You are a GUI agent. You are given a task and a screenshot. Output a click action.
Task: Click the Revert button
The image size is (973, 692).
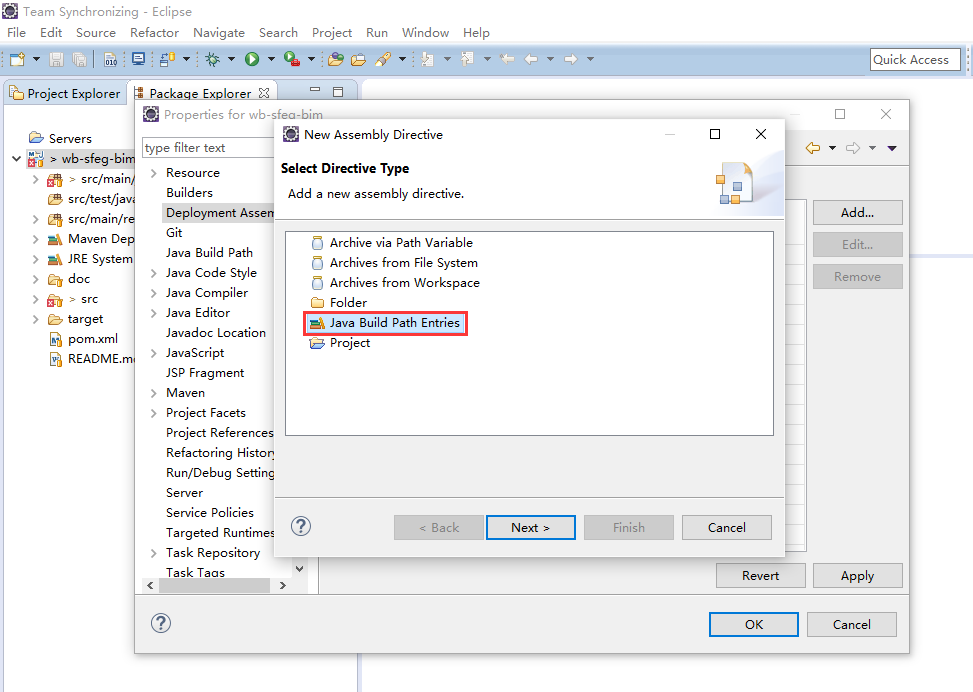pyautogui.click(x=761, y=575)
